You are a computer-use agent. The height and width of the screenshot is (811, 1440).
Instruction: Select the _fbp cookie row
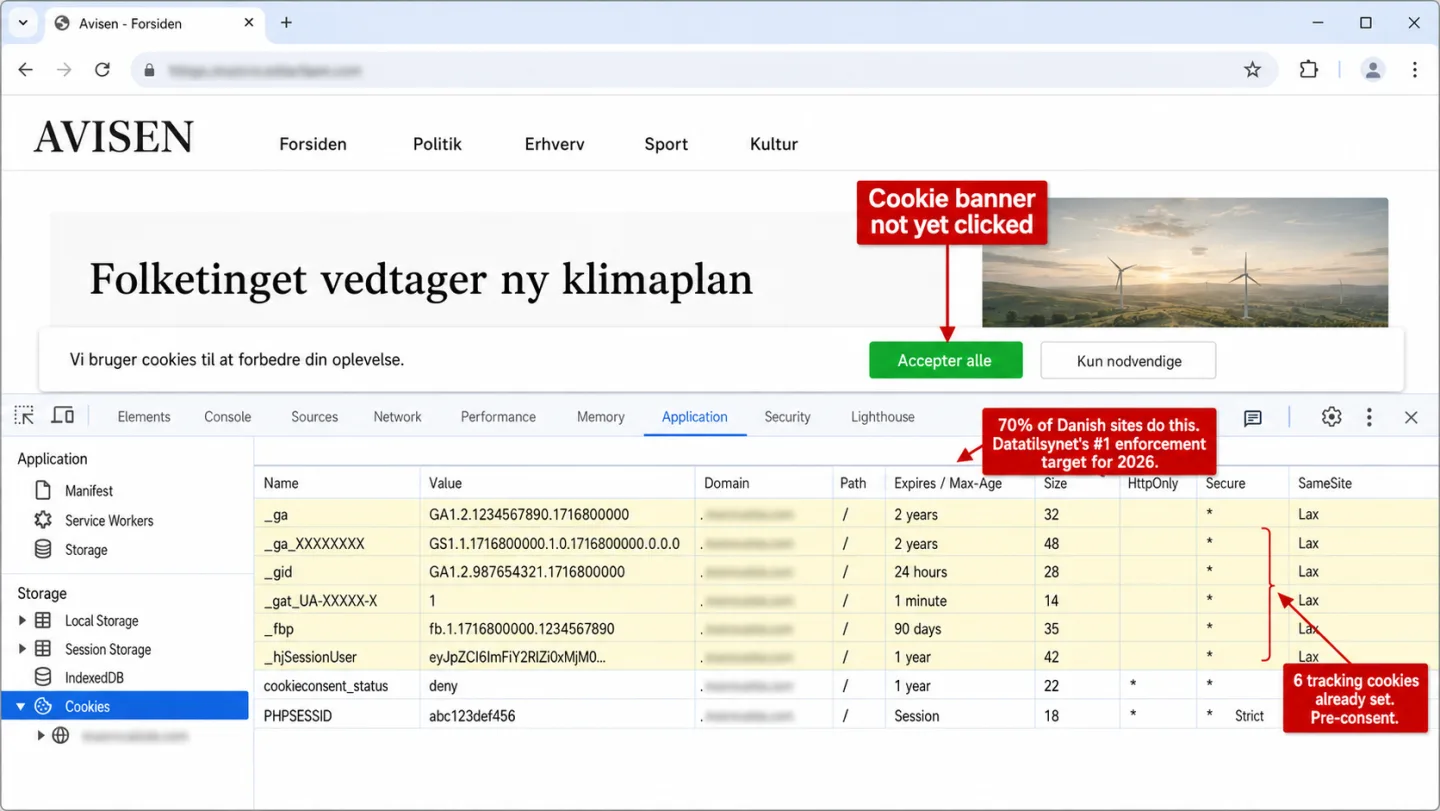click(x=846, y=629)
